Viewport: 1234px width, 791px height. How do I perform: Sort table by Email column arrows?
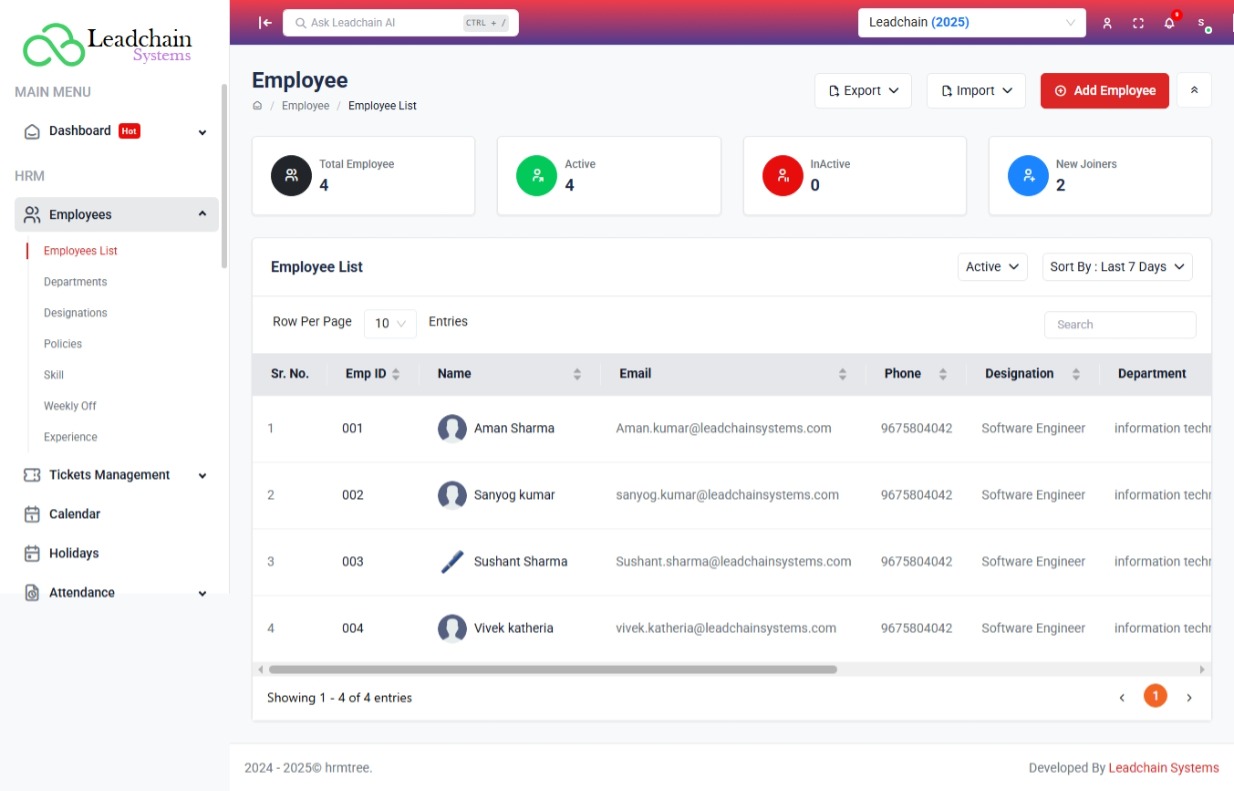point(842,374)
